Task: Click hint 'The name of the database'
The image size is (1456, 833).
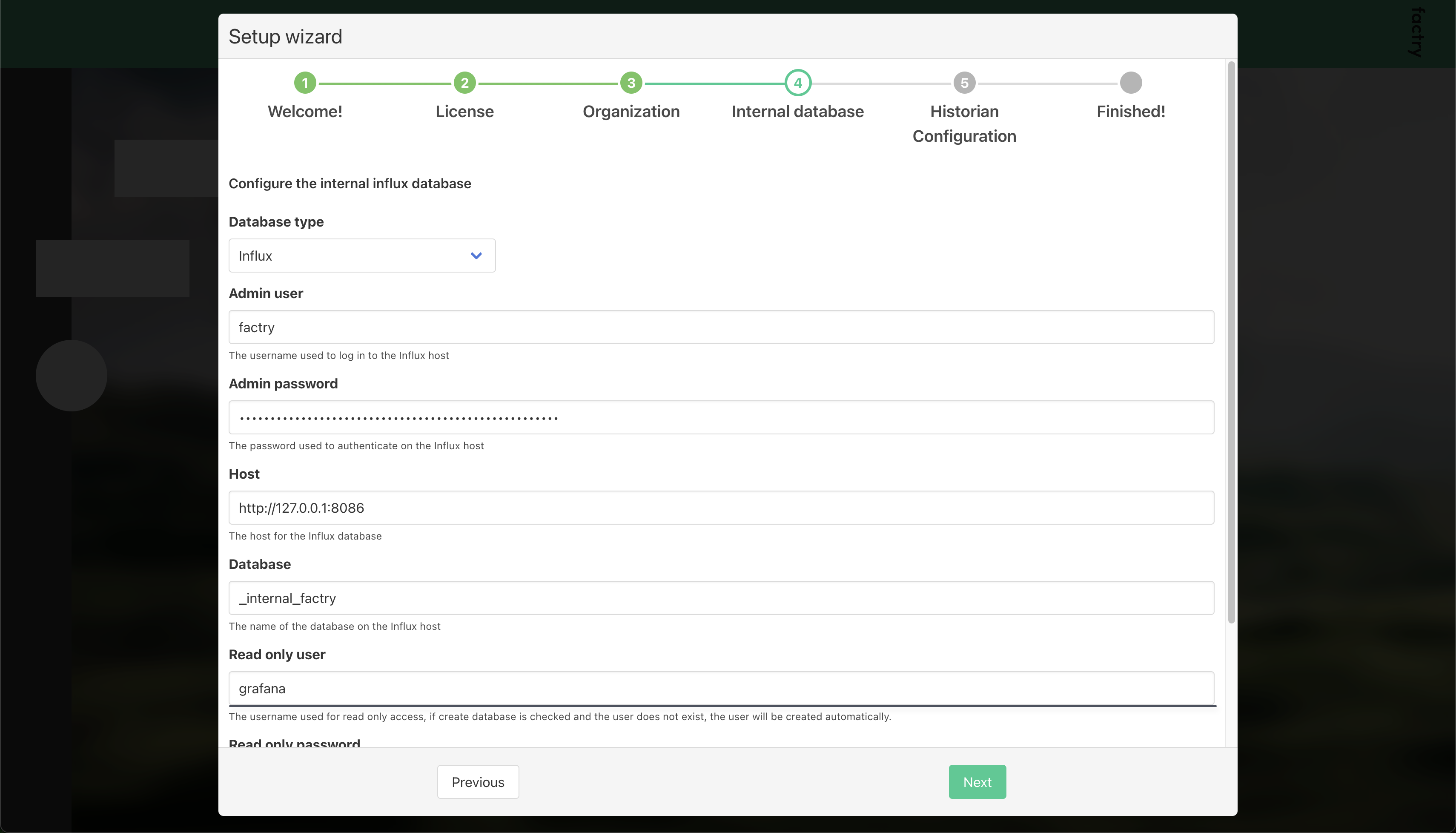Action: click(x=335, y=626)
